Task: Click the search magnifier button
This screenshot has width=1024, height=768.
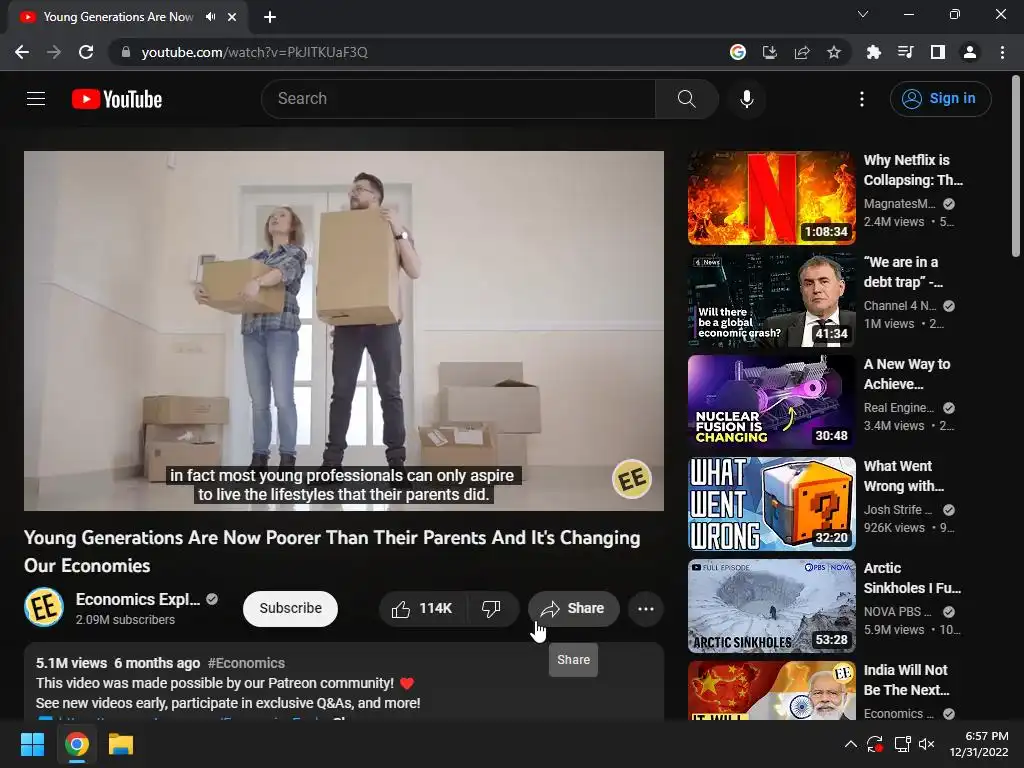Action: click(686, 99)
